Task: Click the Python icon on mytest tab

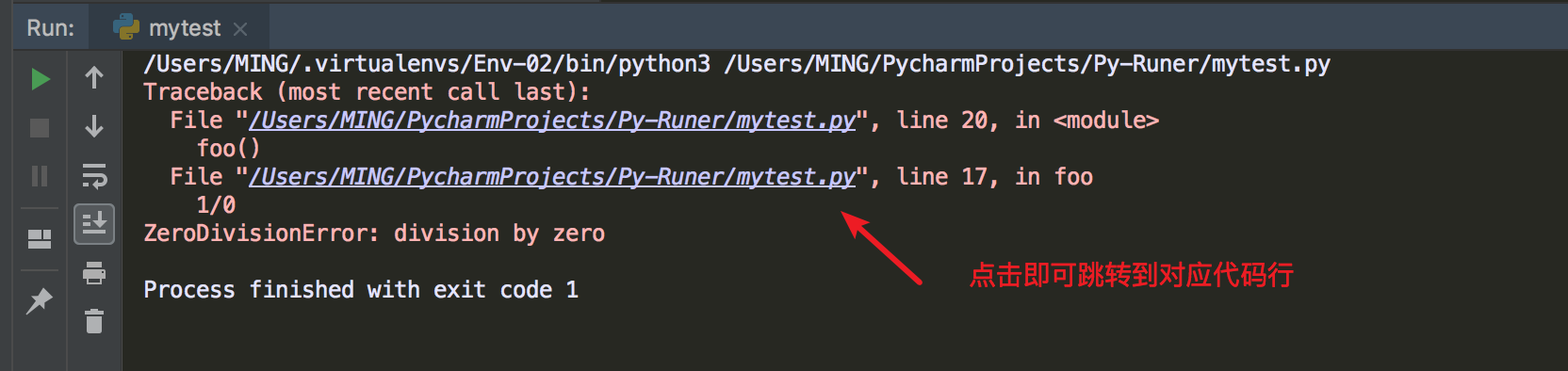Action: coord(126,28)
